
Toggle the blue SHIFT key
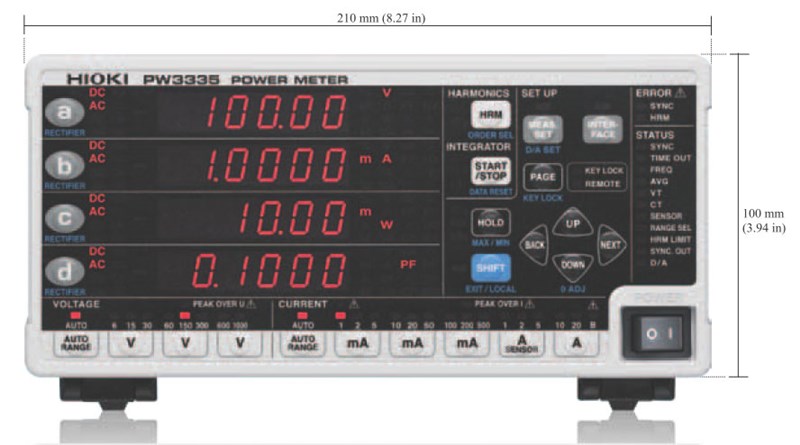click(x=490, y=267)
